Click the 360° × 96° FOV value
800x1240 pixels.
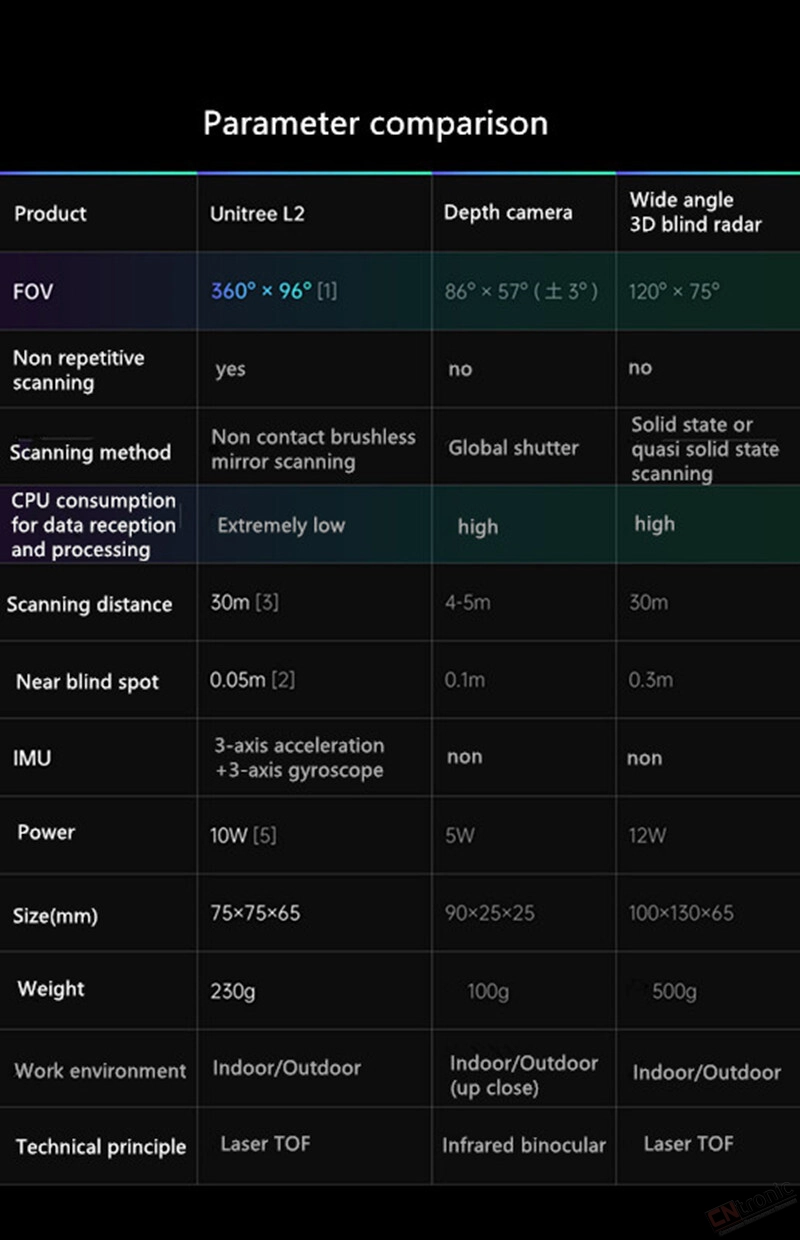click(x=261, y=291)
